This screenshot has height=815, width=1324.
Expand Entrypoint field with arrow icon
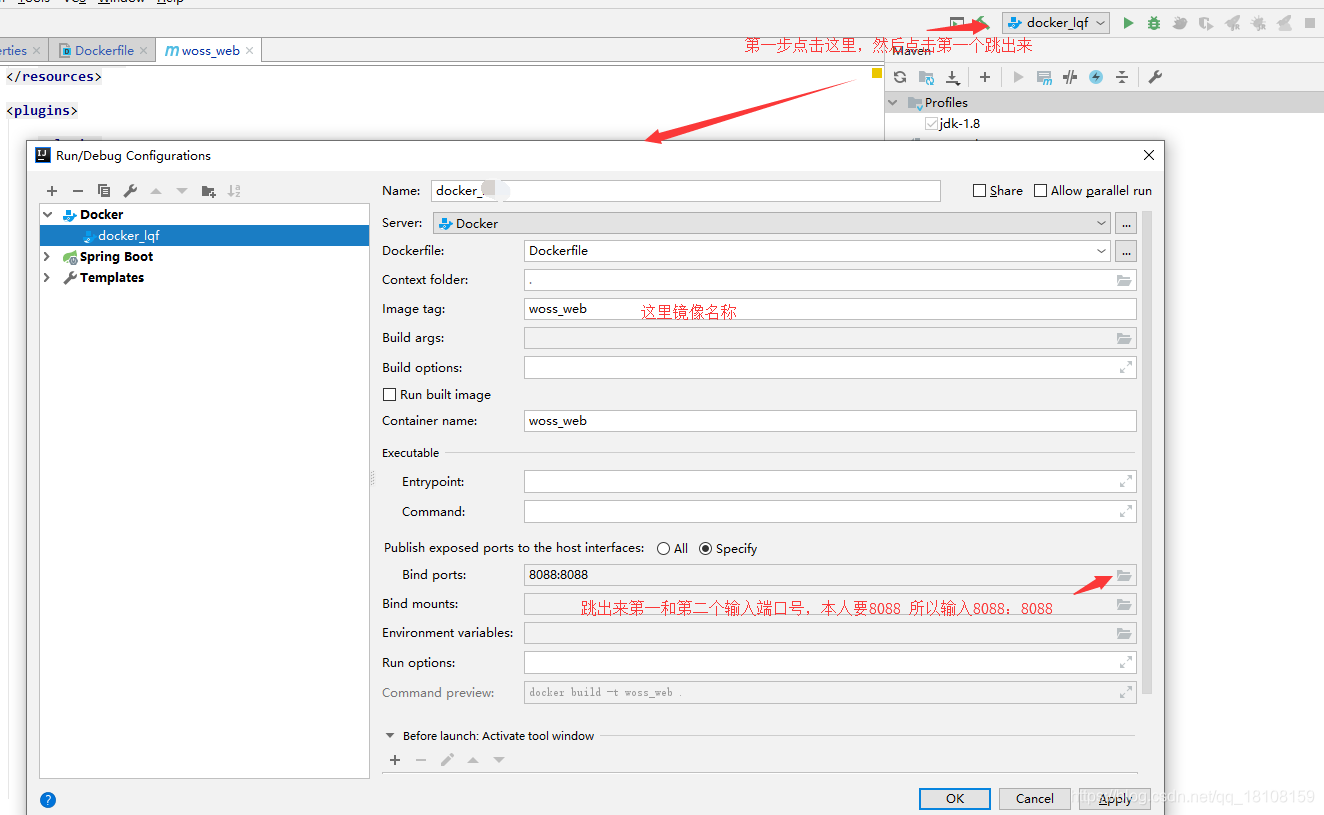(1125, 482)
